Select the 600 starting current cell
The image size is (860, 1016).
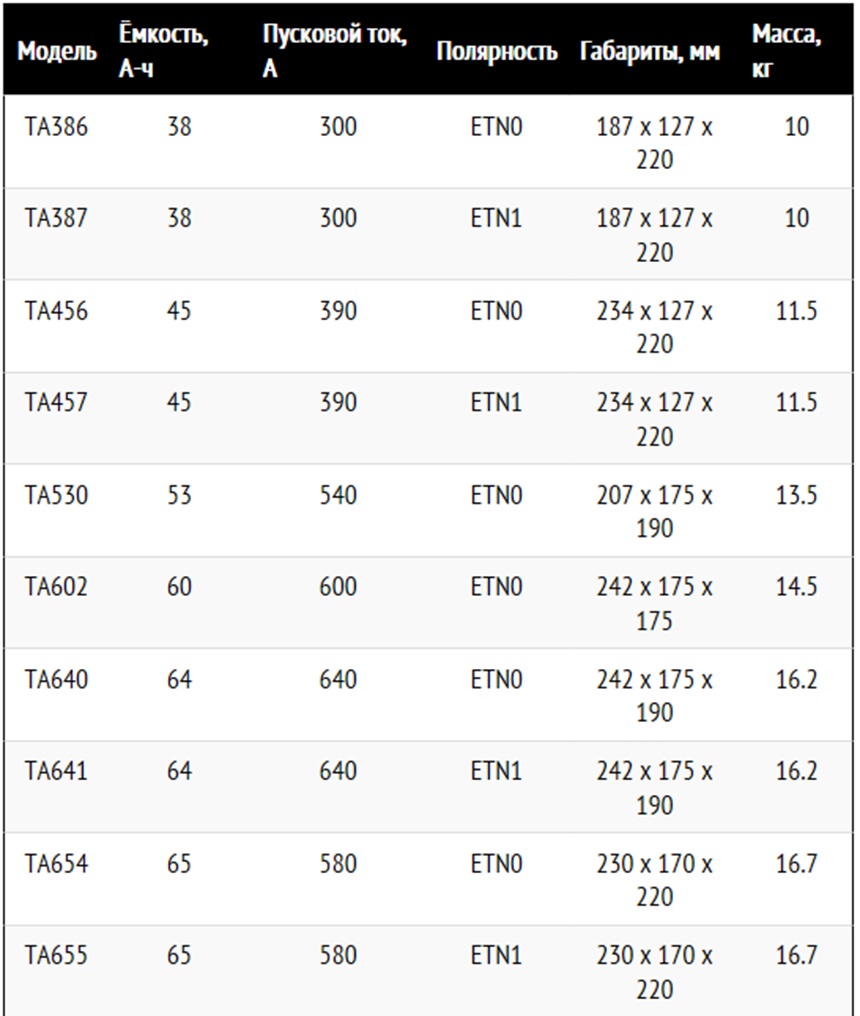(x=338, y=586)
